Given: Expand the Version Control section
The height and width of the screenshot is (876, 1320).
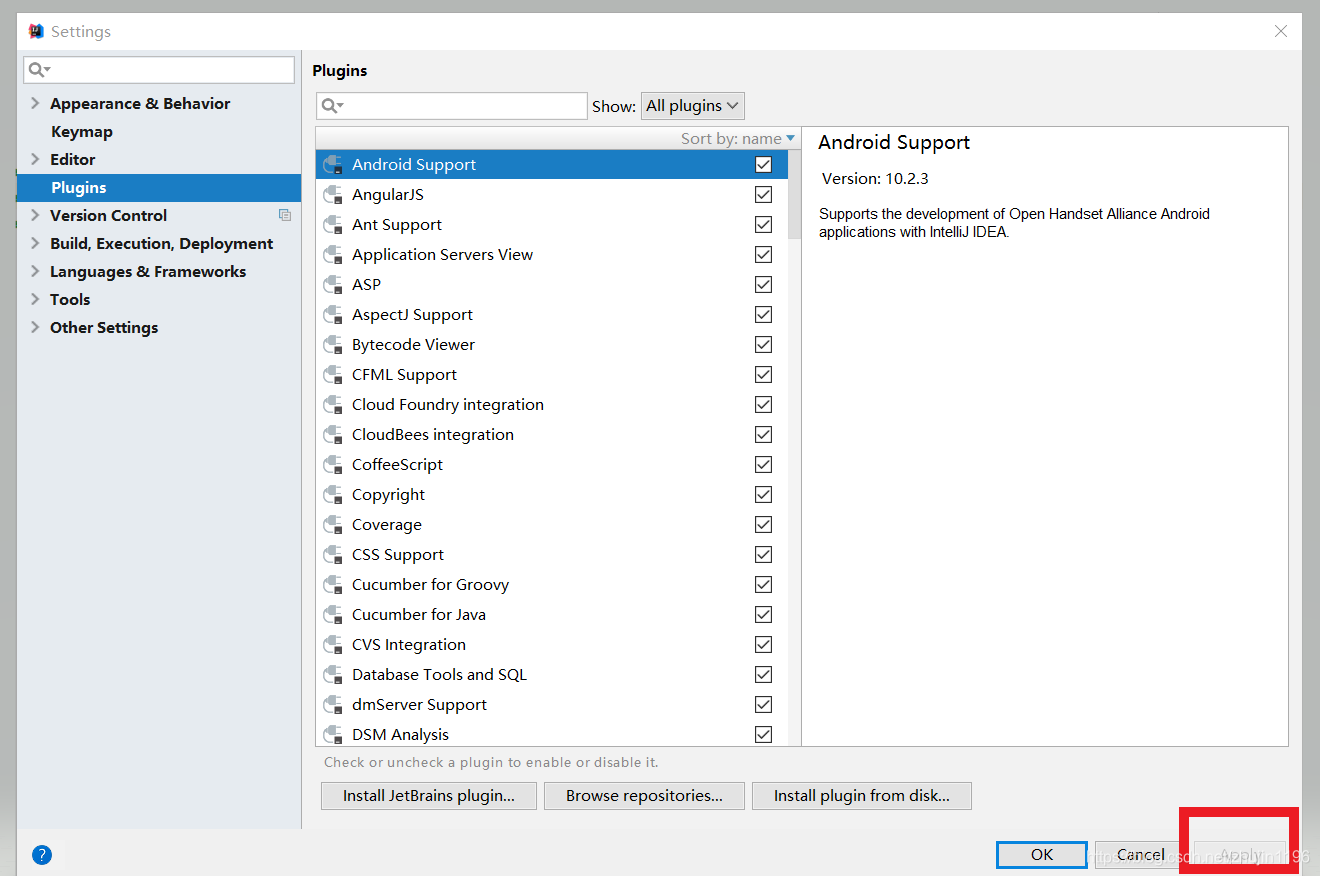Looking at the screenshot, I should pyautogui.click(x=36, y=215).
